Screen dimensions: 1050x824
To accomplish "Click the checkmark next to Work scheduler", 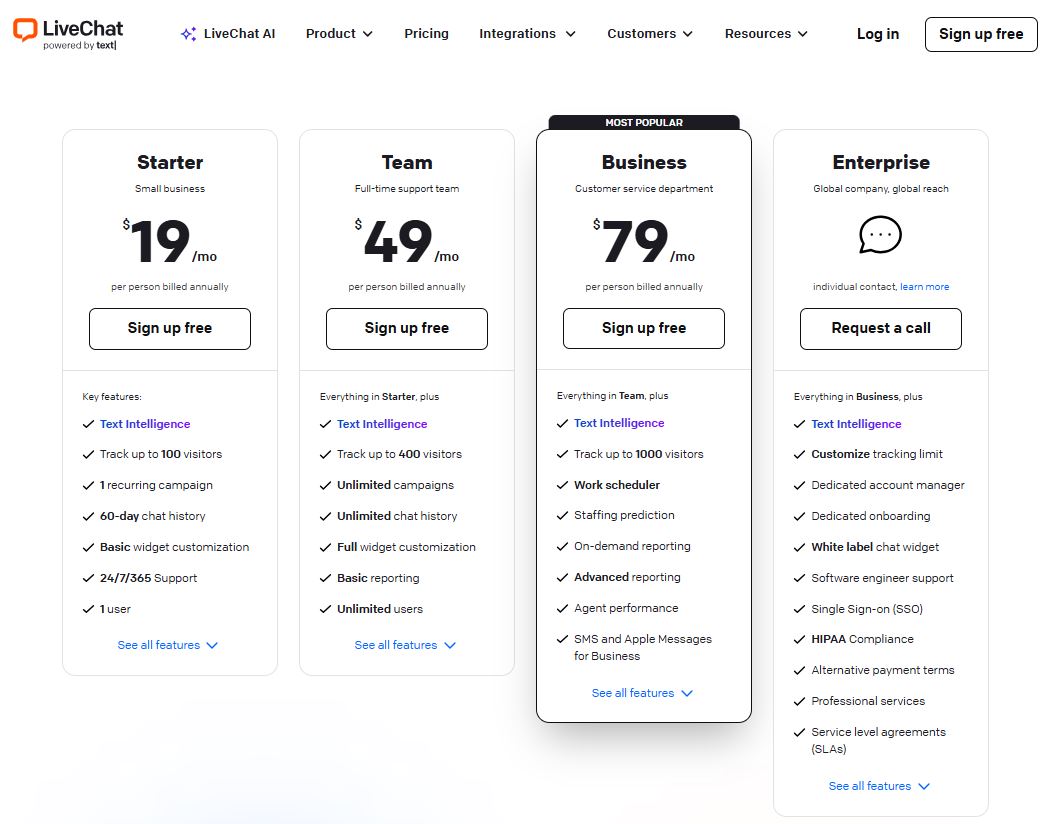I will [563, 485].
